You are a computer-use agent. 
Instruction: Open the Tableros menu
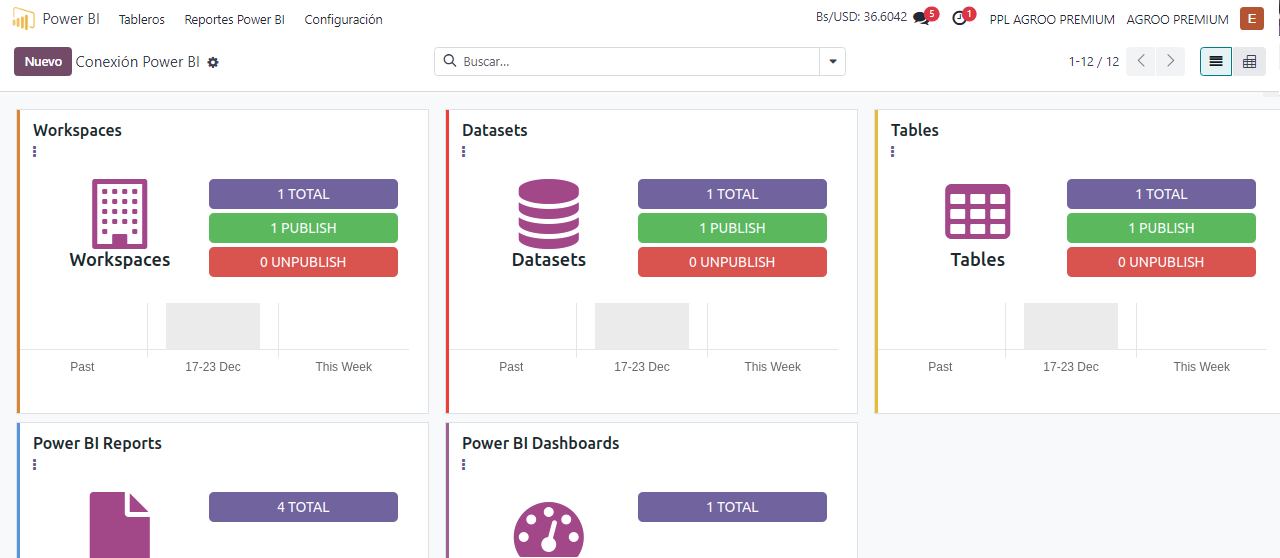coord(142,19)
